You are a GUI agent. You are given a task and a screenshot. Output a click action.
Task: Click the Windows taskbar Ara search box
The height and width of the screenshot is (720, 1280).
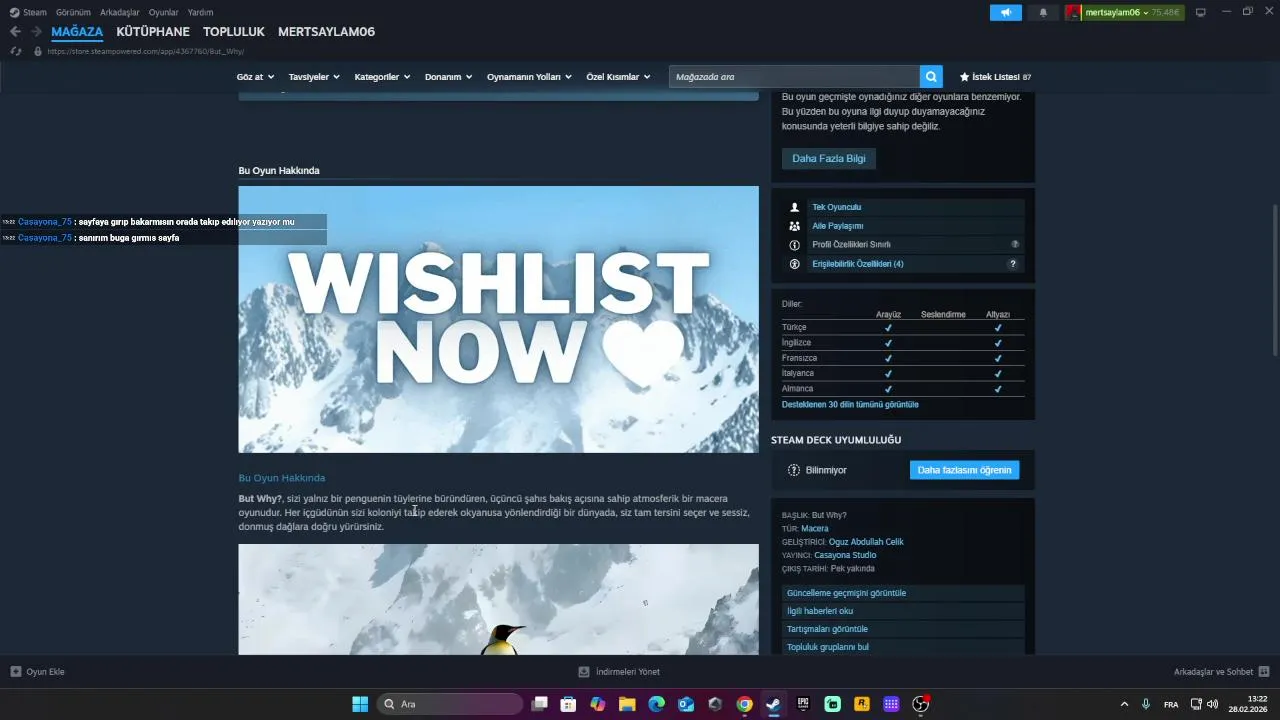(x=450, y=704)
